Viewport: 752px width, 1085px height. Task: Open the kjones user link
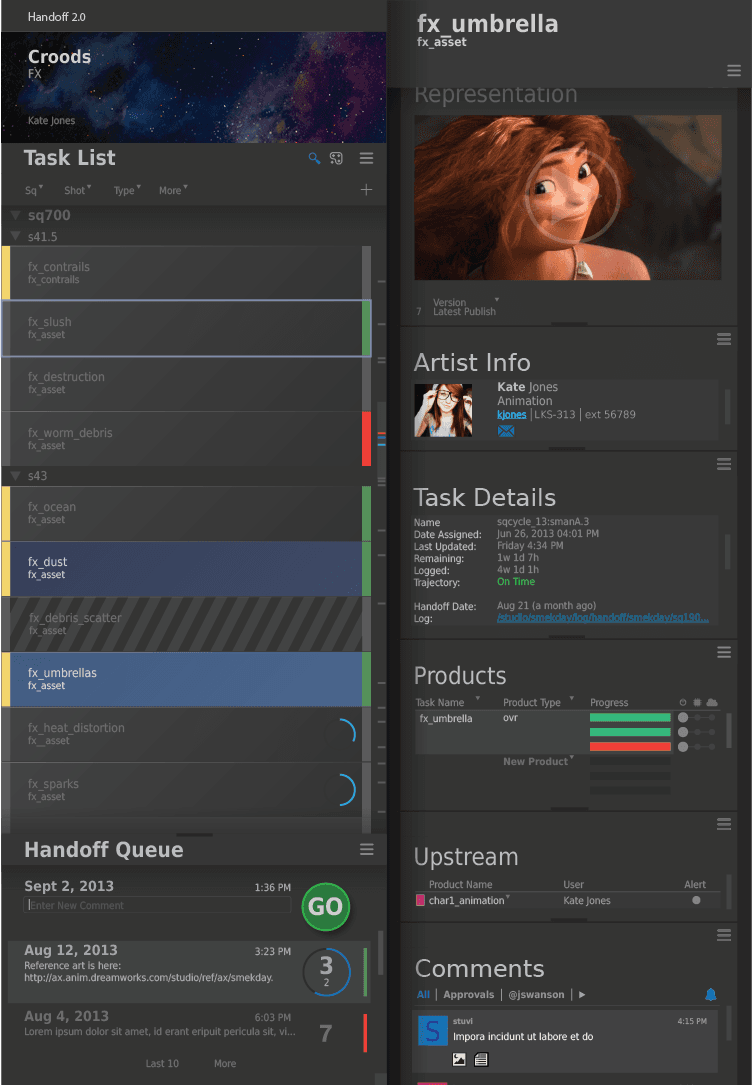pos(511,414)
